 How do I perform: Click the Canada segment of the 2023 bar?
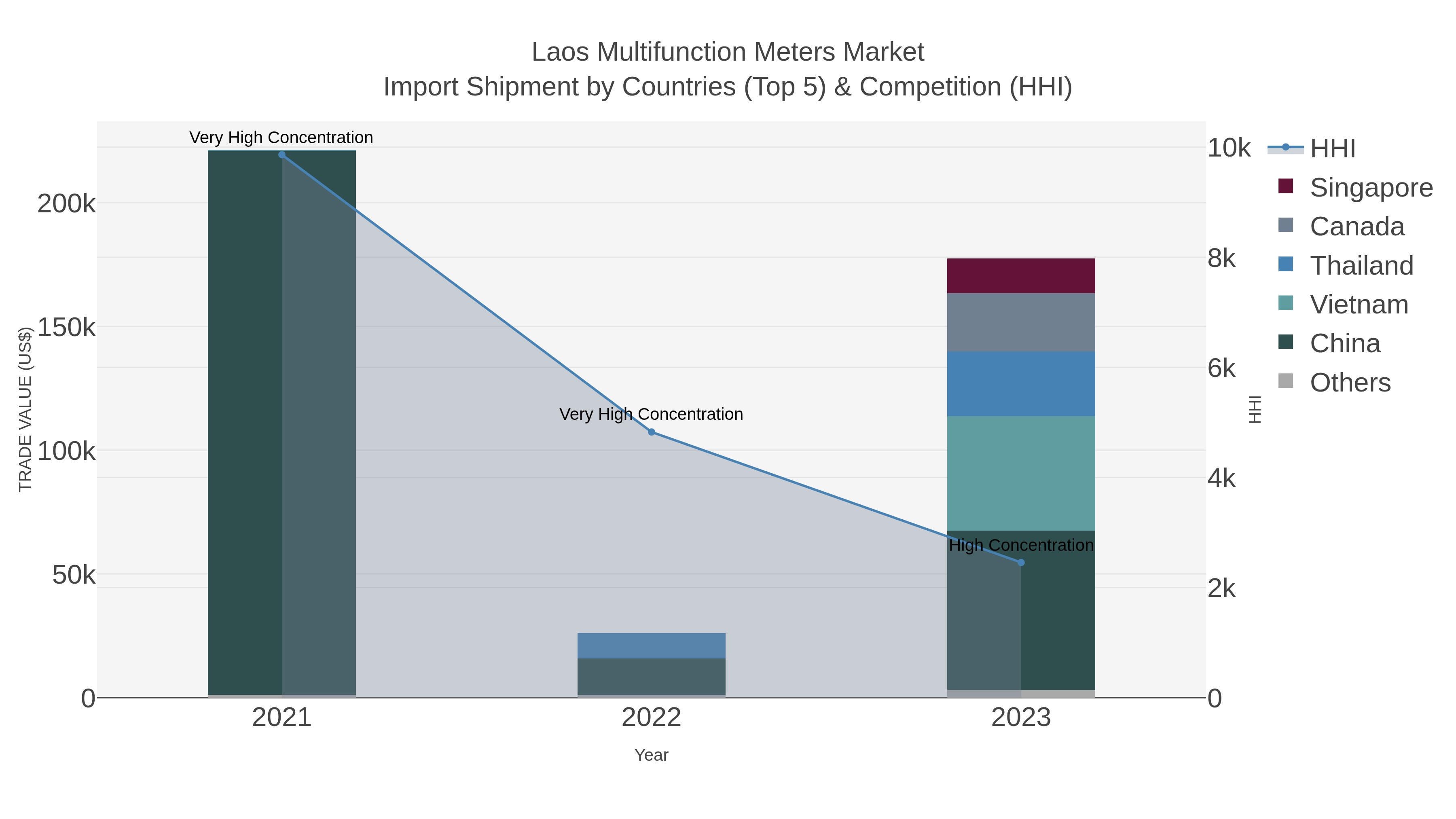1021,322
